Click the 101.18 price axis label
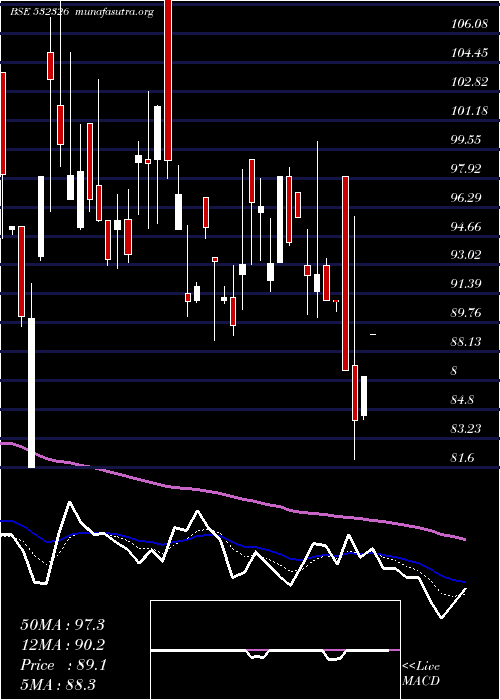 469,111
